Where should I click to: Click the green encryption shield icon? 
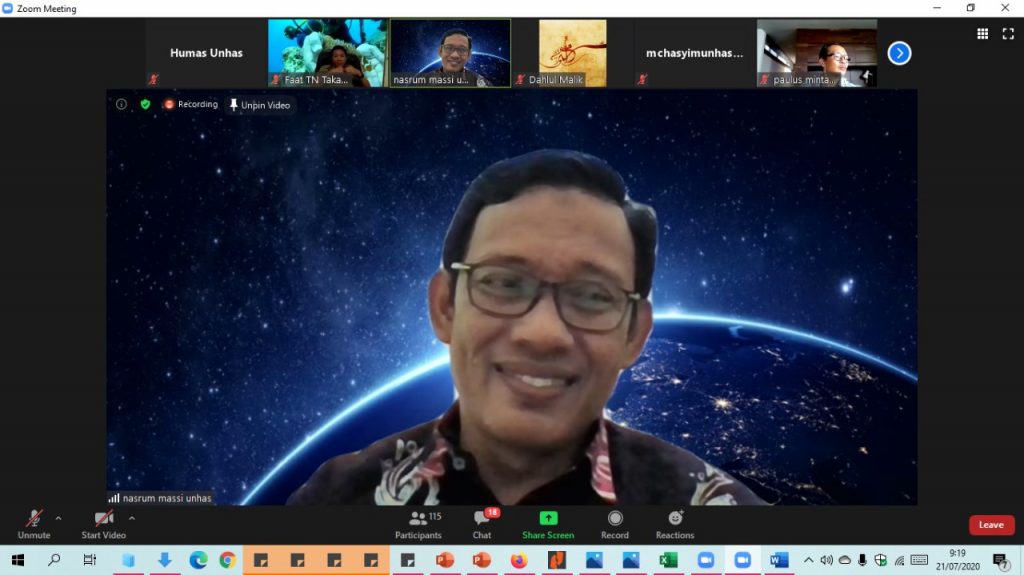(x=145, y=104)
